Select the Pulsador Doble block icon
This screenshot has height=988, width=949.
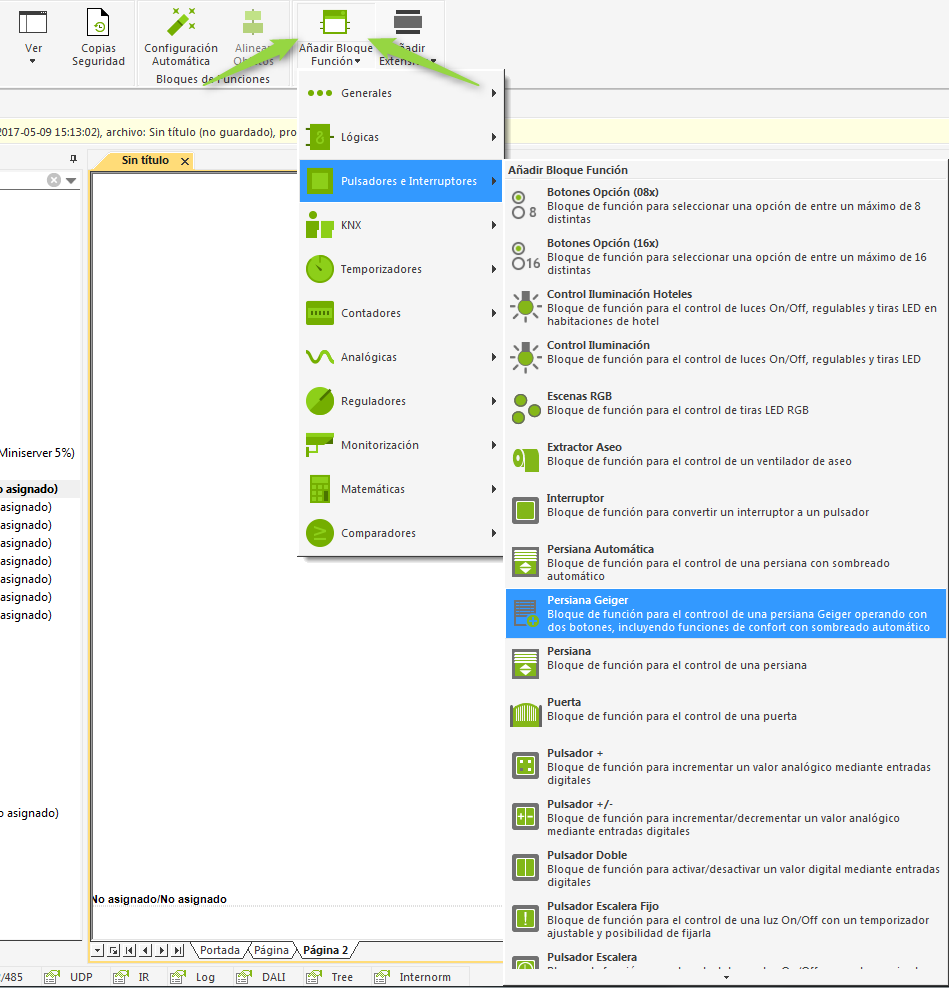tap(526, 866)
